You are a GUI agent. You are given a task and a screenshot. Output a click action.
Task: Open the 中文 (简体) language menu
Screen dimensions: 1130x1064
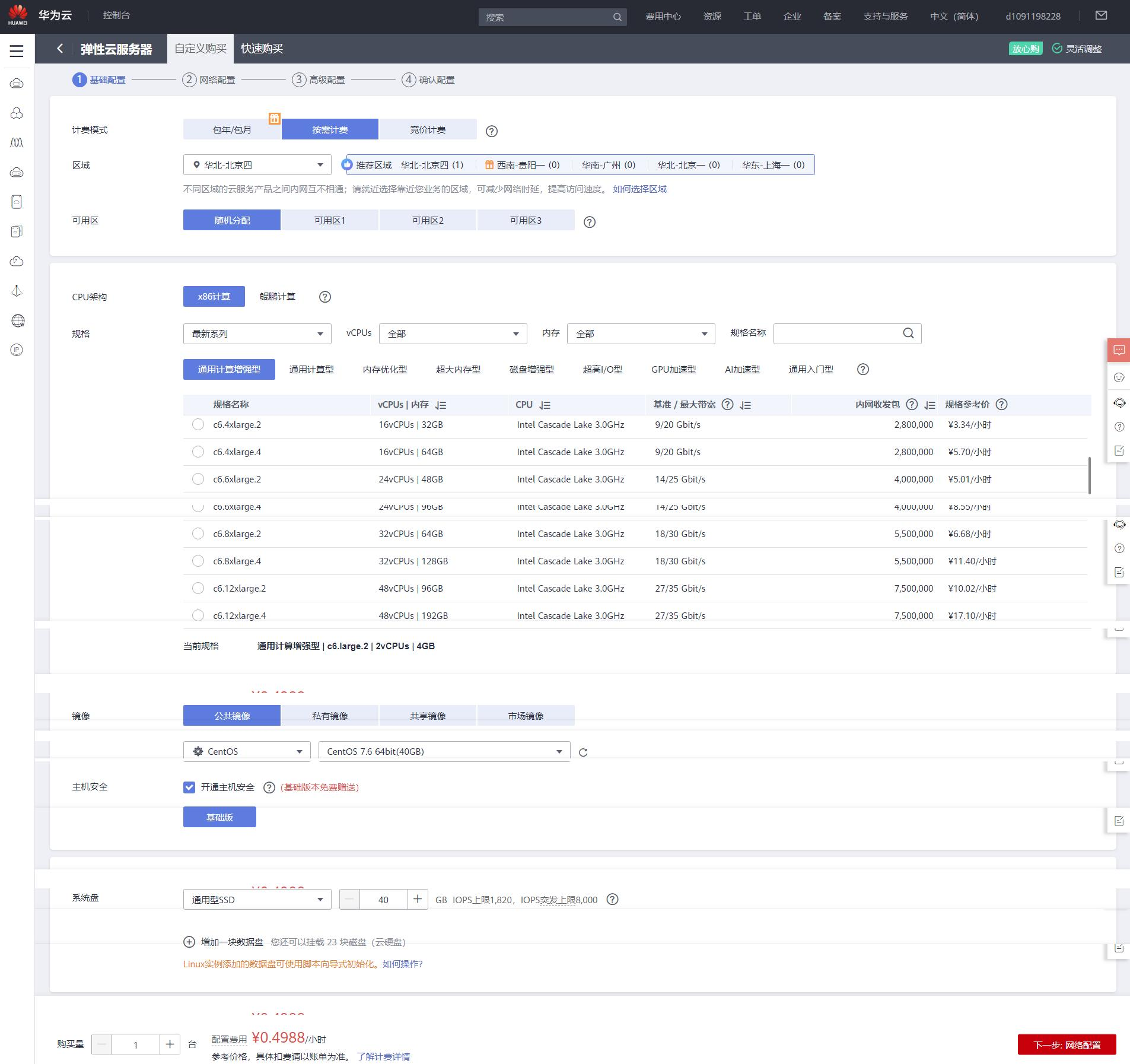pyautogui.click(x=954, y=17)
